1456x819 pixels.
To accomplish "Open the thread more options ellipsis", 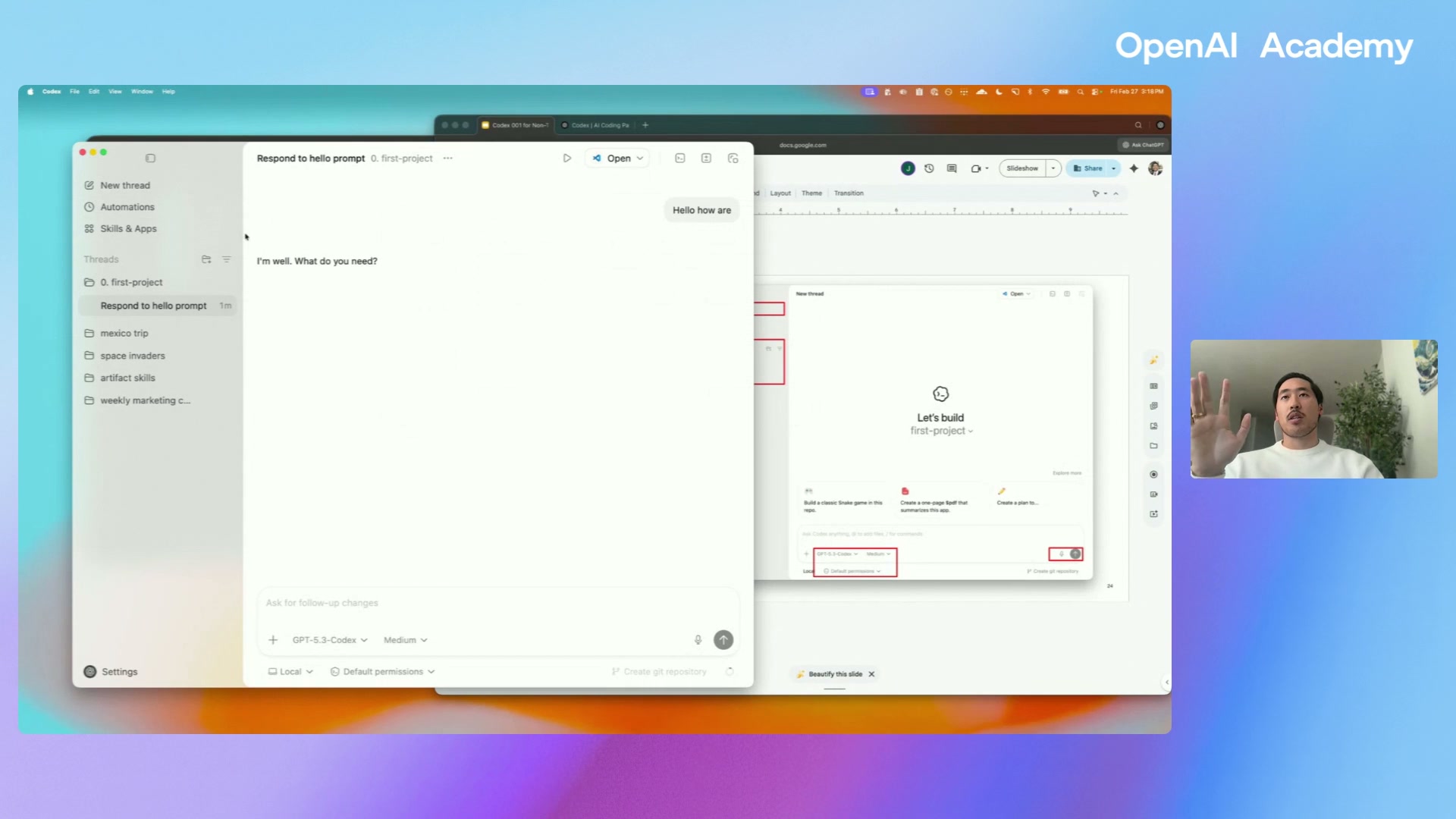I will (x=448, y=158).
